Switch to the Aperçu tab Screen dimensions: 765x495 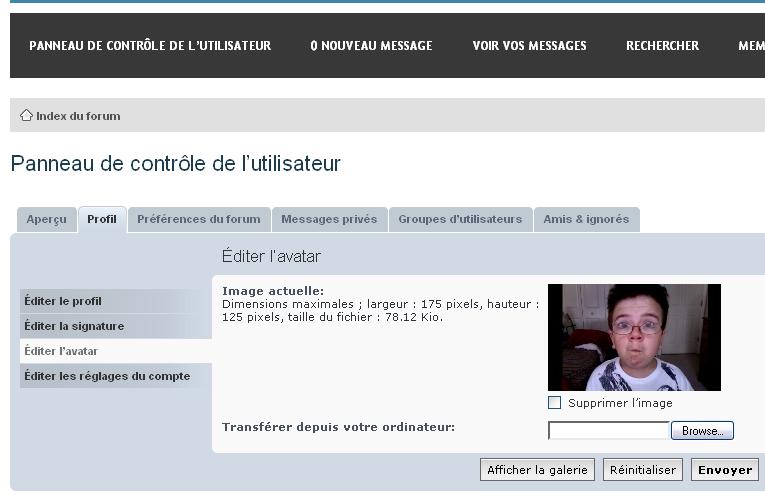[46, 219]
